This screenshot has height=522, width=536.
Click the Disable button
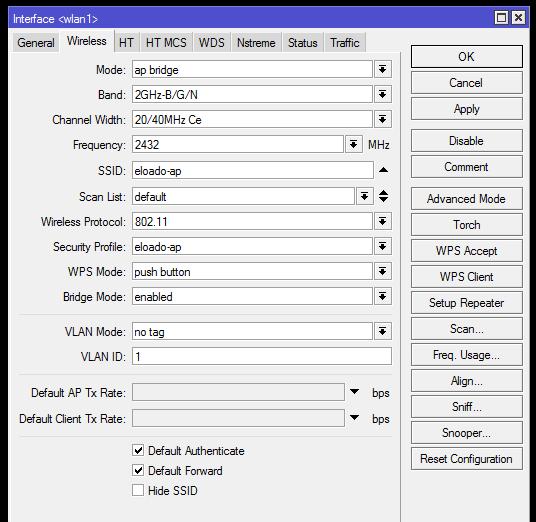click(x=467, y=140)
